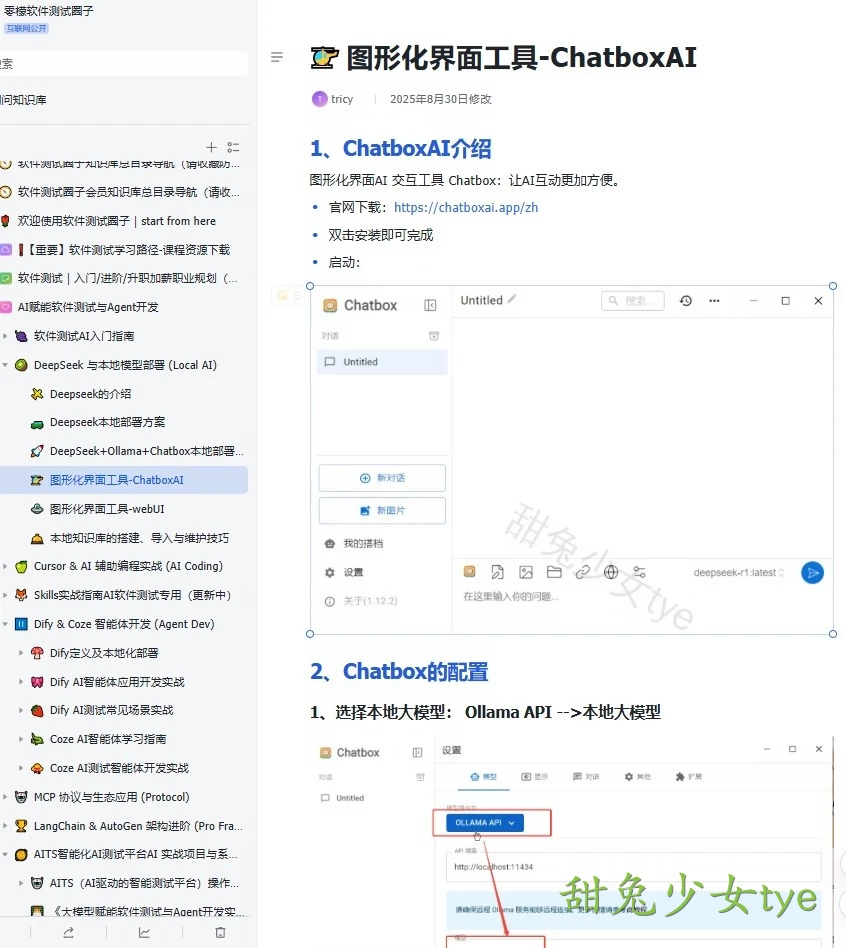The height and width of the screenshot is (948, 846).
Task: Toggle the document outline icon beside title
Action: [x=277, y=57]
